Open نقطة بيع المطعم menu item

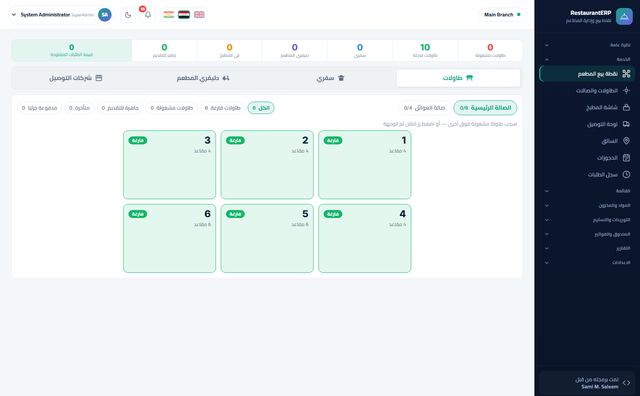pos(588,74)
